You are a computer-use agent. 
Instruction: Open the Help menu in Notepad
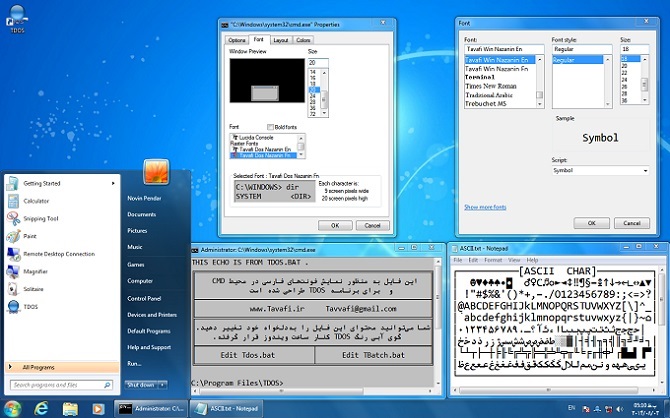[x=532, y=260]
